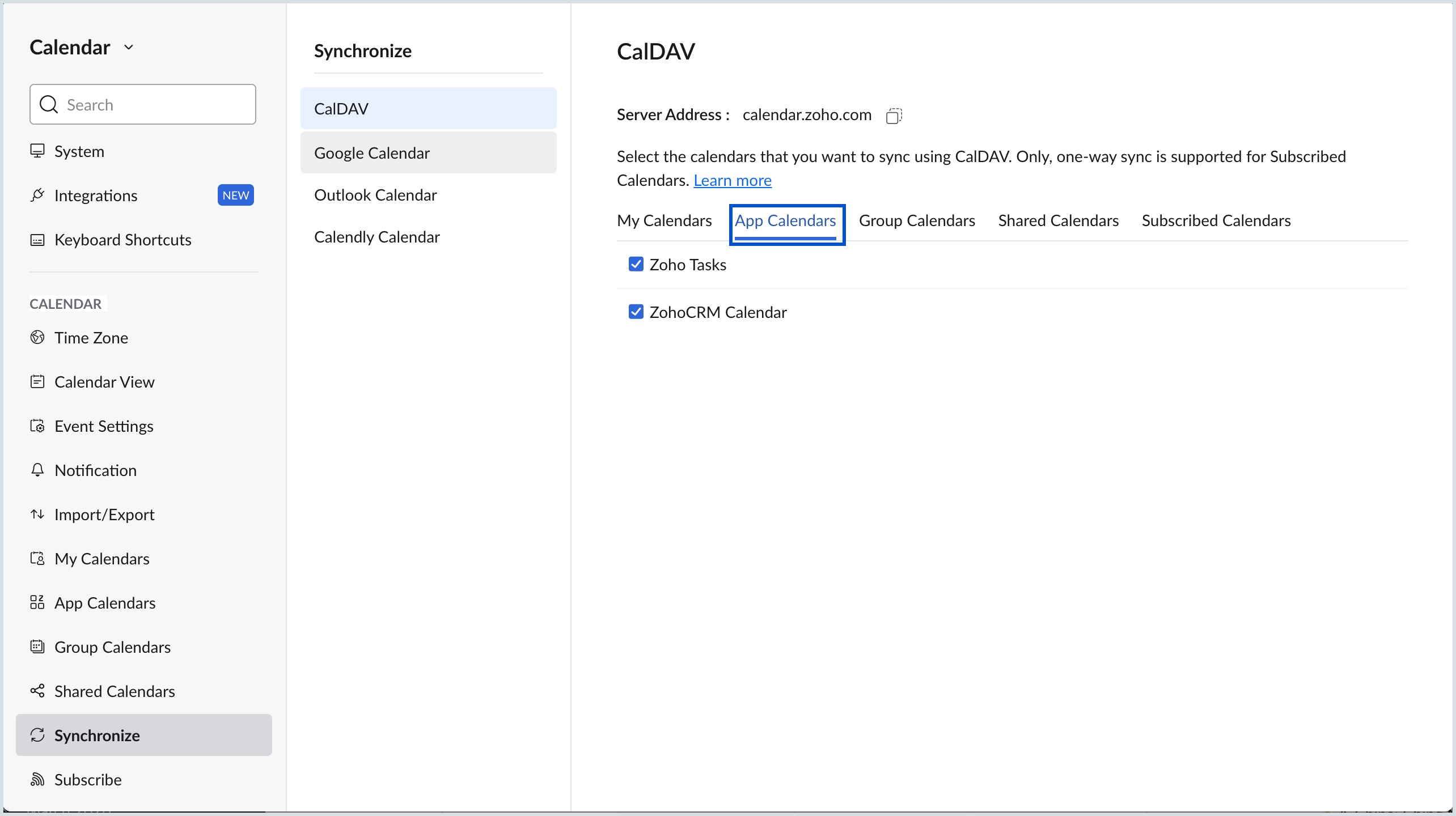Image resolution: width=1456 pixels, height=816 pixels.
Task: Disable the ZohoCRM Calendar sync
Action: click(x=636, y=312)
